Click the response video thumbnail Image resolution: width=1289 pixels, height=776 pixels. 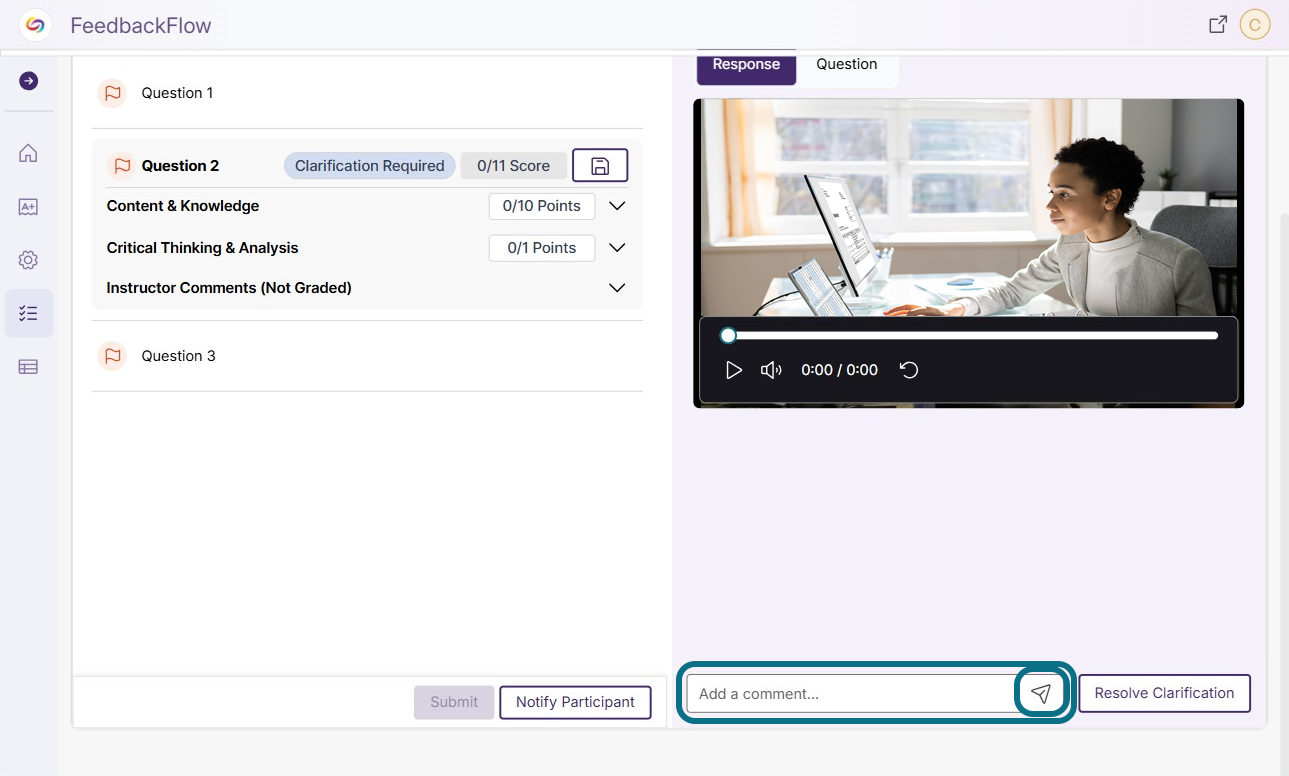968,208
